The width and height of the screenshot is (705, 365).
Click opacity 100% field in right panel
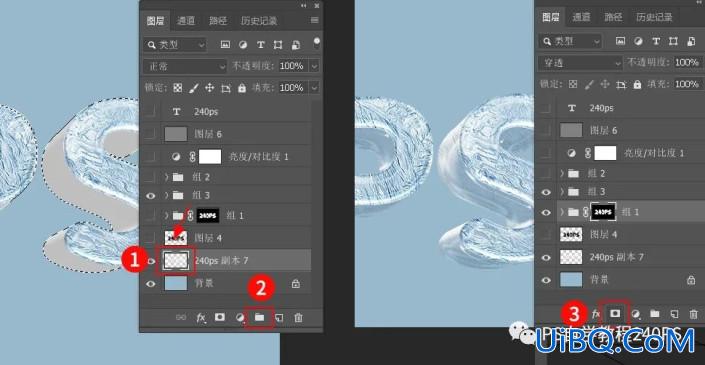click(687, 62)
